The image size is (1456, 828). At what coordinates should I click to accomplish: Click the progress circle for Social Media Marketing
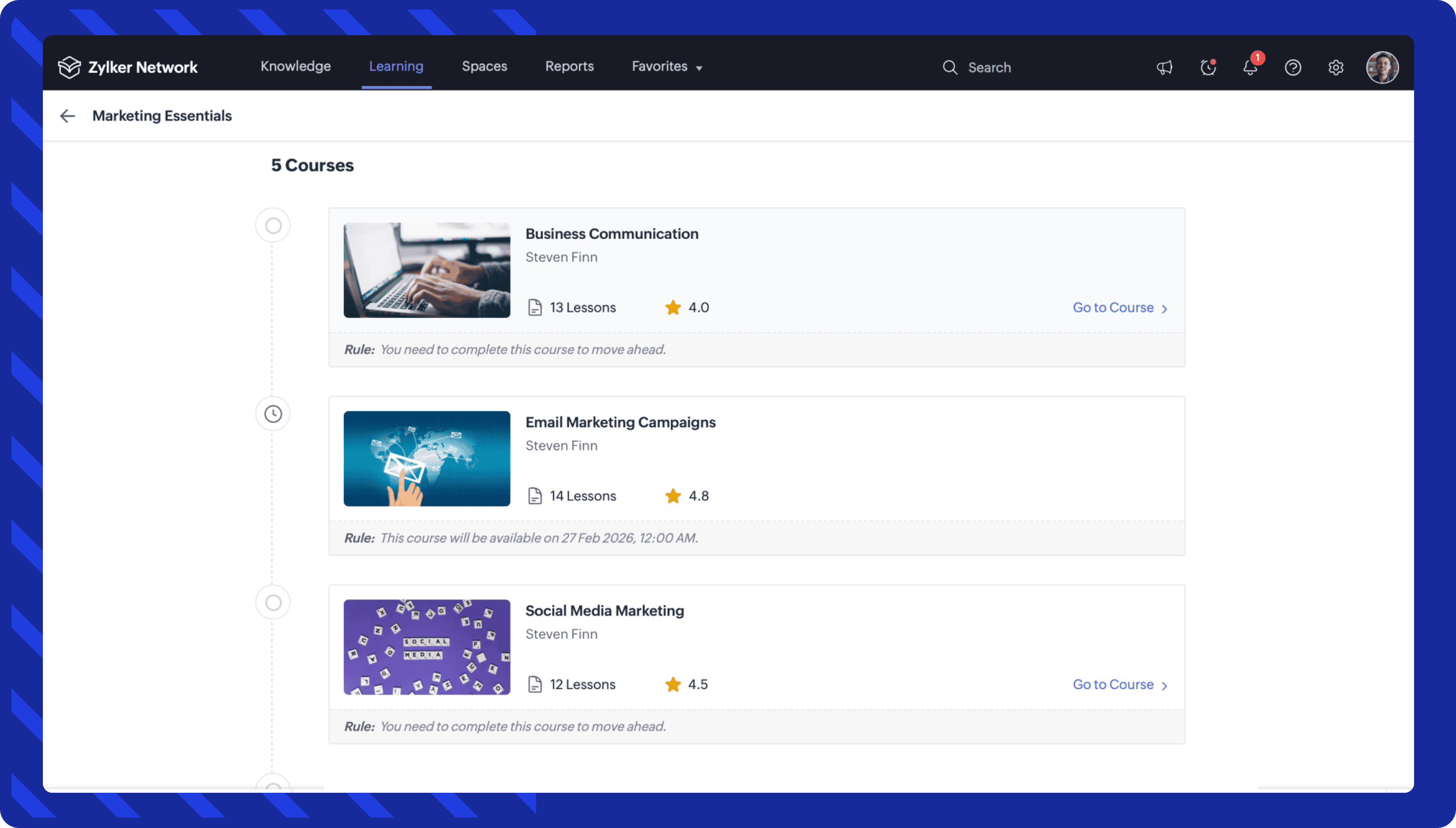click(273, 602)
